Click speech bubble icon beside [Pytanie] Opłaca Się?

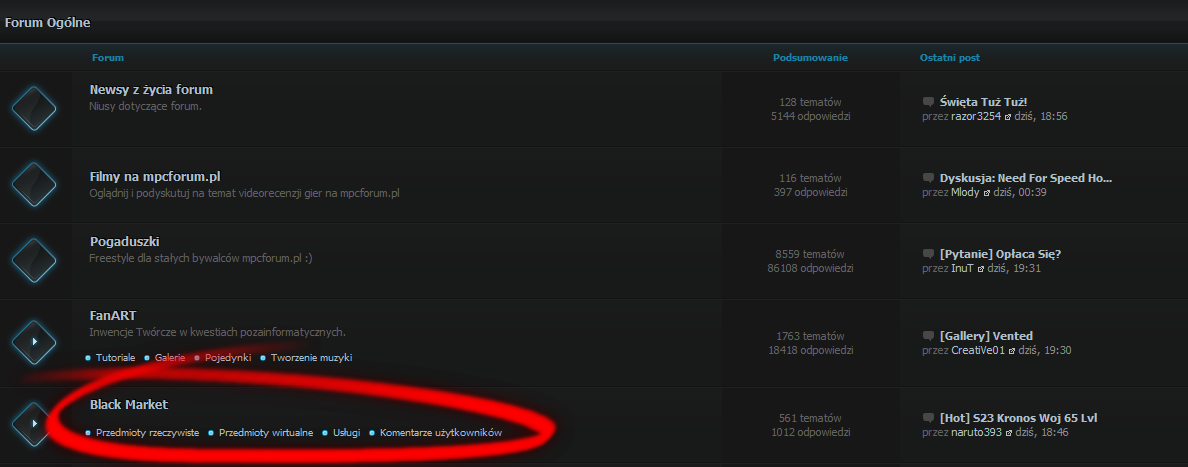click(928, 254)
